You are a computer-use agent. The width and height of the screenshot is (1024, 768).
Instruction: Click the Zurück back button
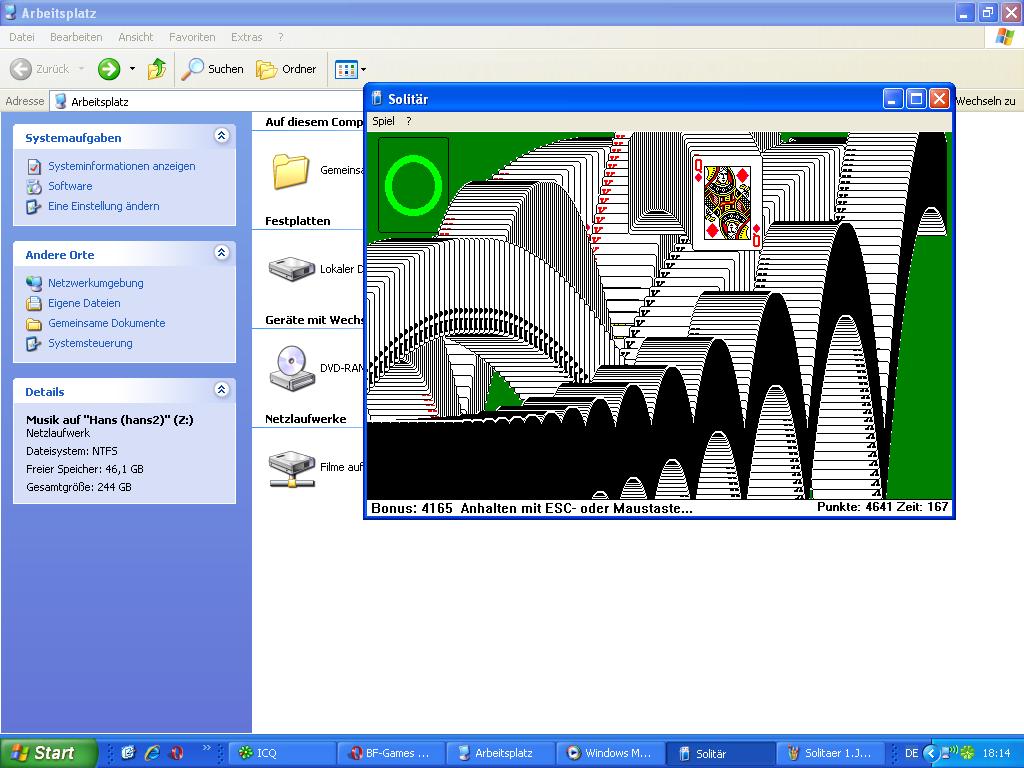click(x=40, y=69)
